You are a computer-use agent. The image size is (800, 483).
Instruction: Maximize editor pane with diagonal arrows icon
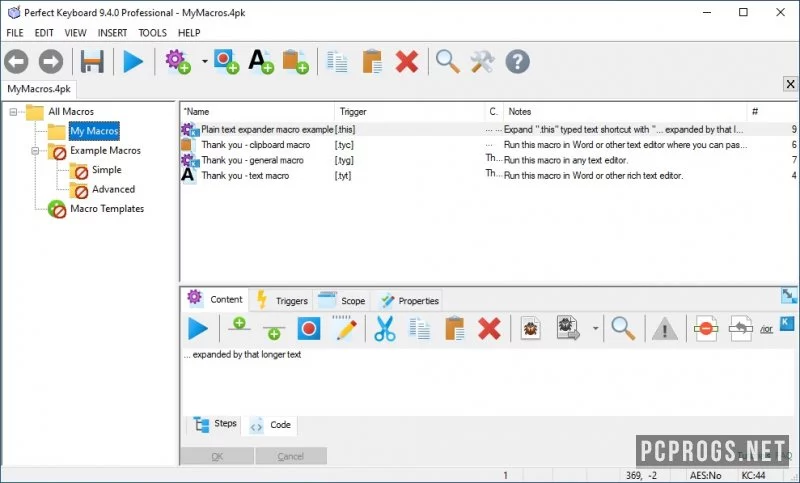click(789, 295)
